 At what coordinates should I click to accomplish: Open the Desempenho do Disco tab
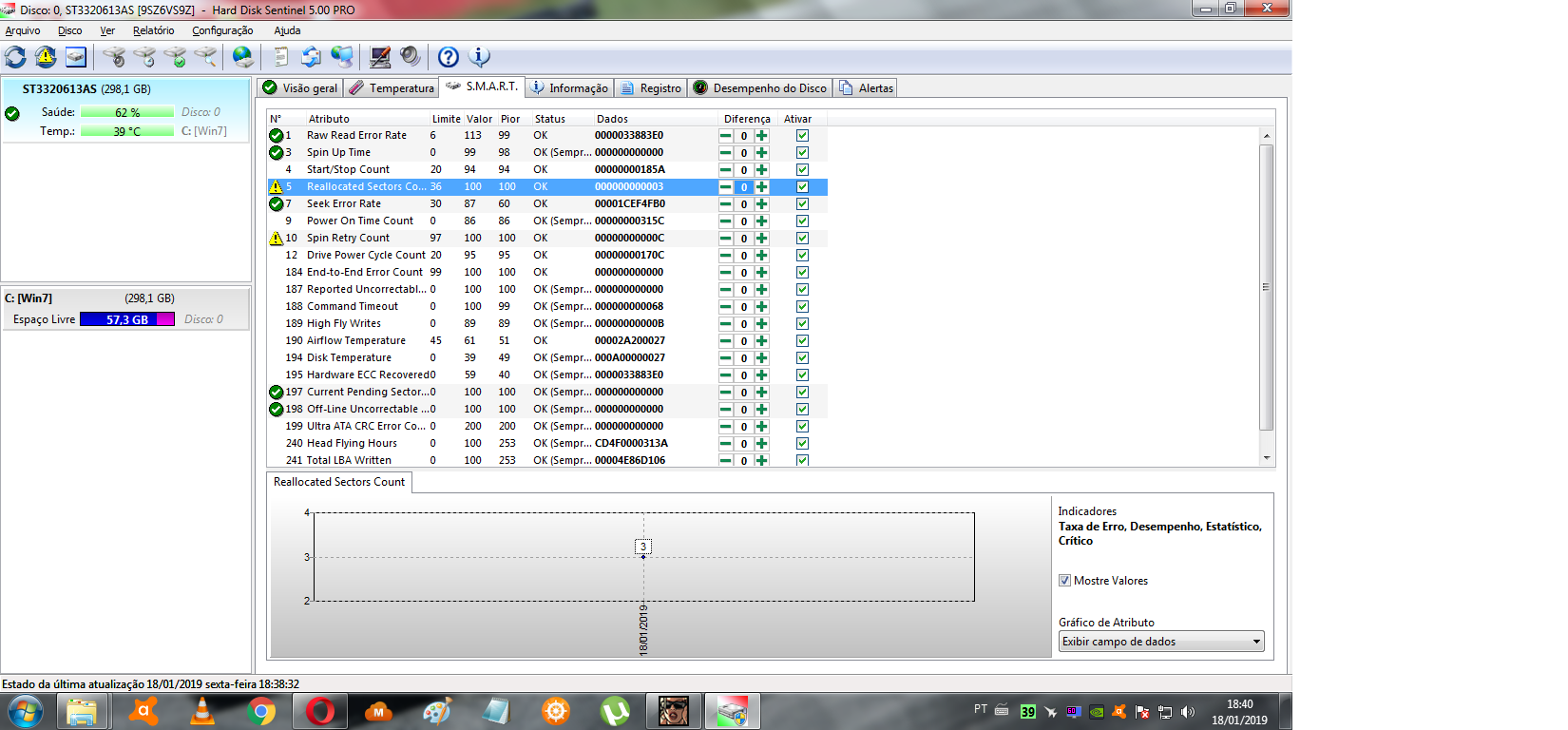[x=760, y=88]
